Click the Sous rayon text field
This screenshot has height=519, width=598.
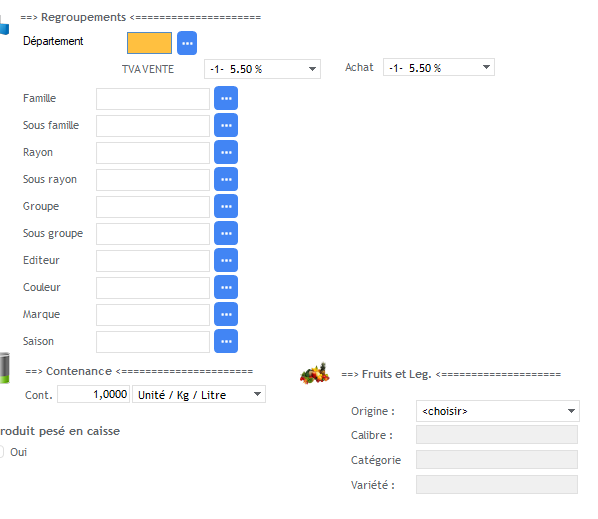(x=153, y=180)
